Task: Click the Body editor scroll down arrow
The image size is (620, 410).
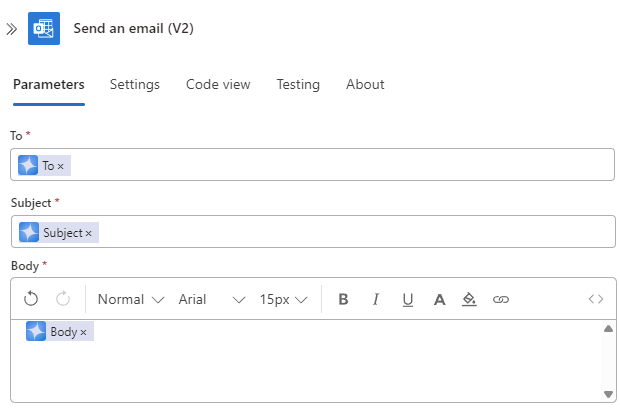Action: [x=609, y=394]
